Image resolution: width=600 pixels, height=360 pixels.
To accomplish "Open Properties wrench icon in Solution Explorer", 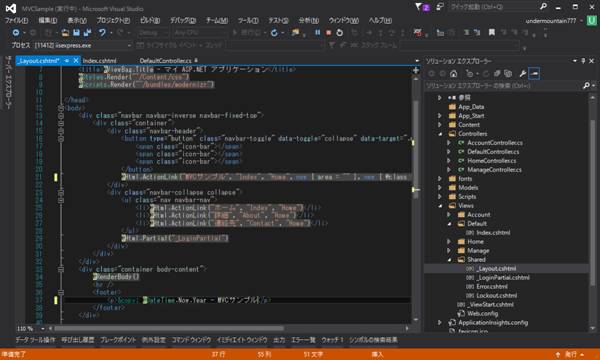I will 522,74.
